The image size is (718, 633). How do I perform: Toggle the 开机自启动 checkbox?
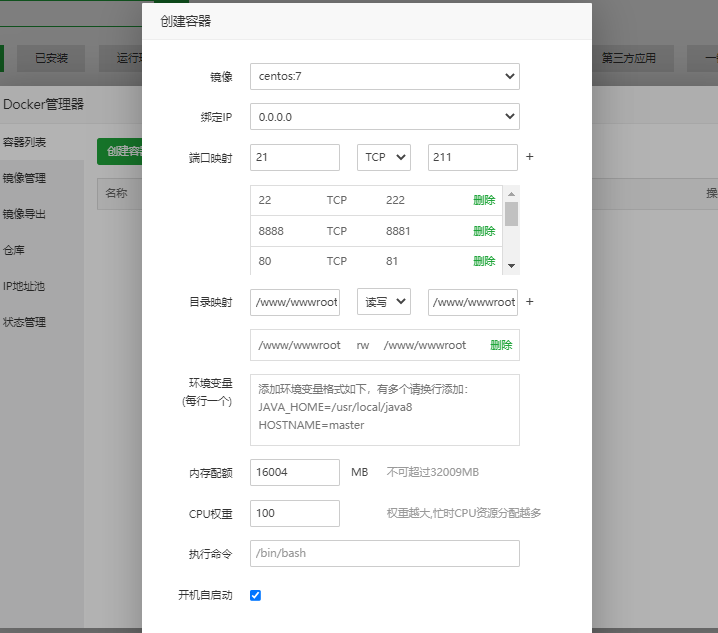255,595
